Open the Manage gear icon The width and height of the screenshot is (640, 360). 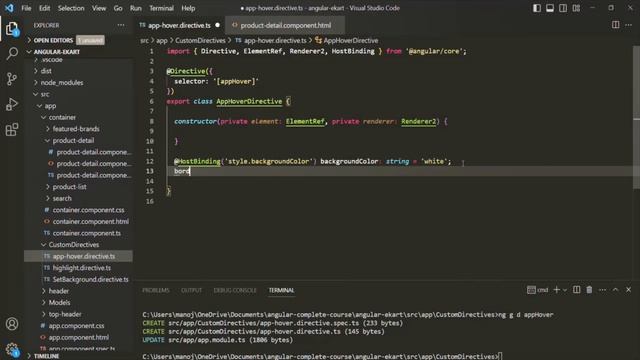12,349
